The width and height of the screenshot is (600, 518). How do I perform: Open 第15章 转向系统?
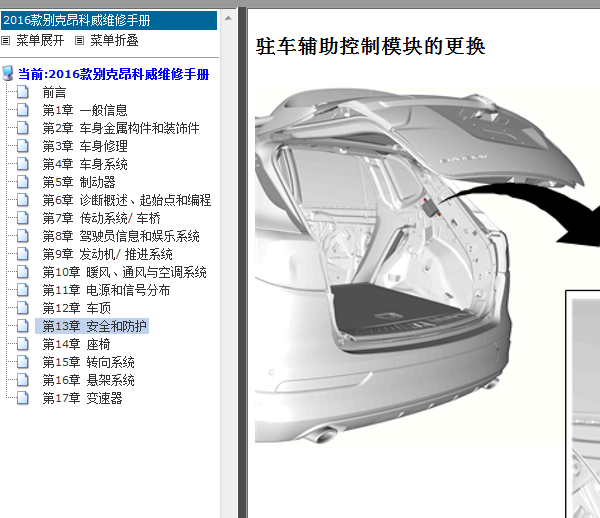pos(88,362)
